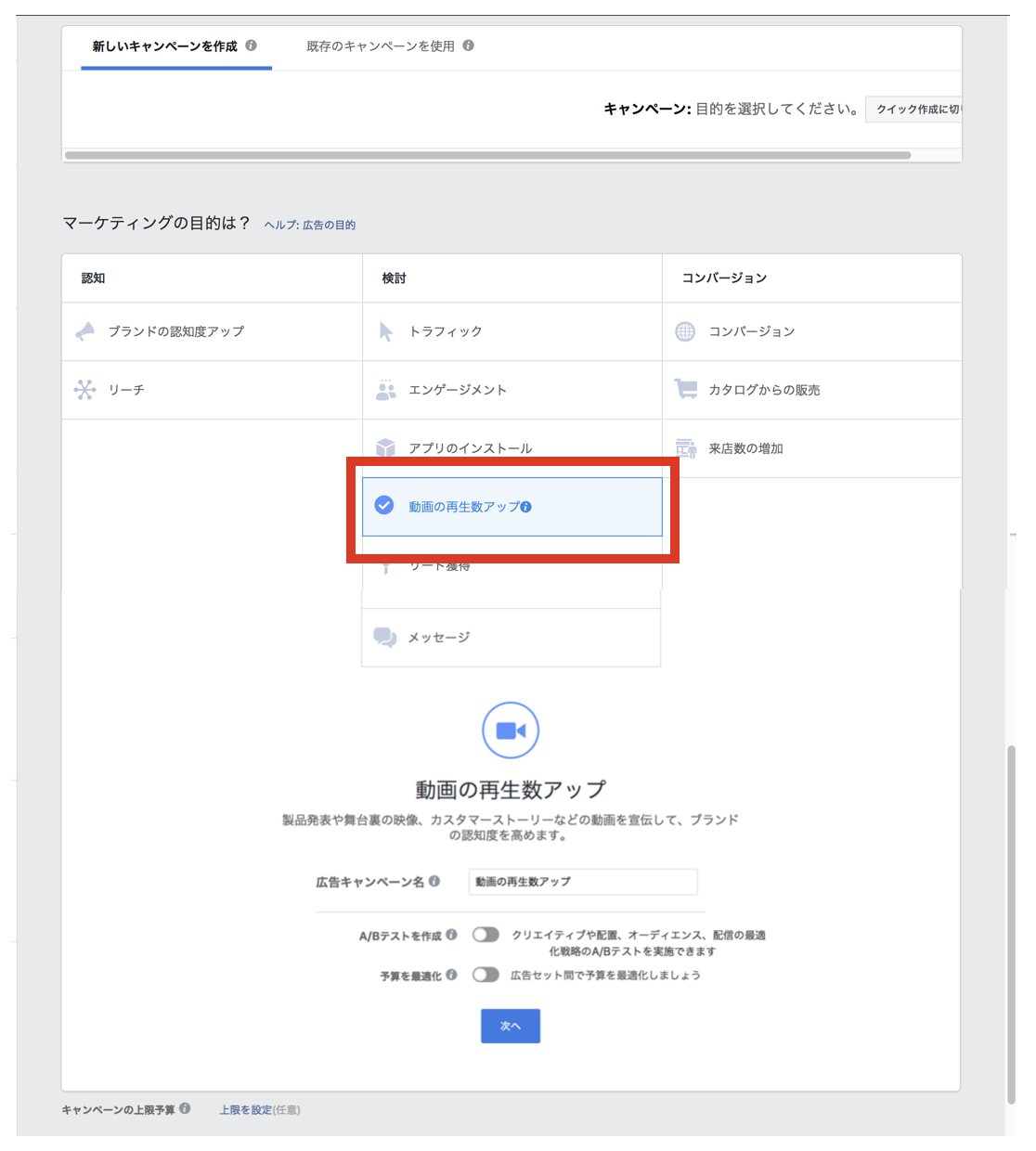Click the カタログからの販売 cart icon

(x=686, y=389)
